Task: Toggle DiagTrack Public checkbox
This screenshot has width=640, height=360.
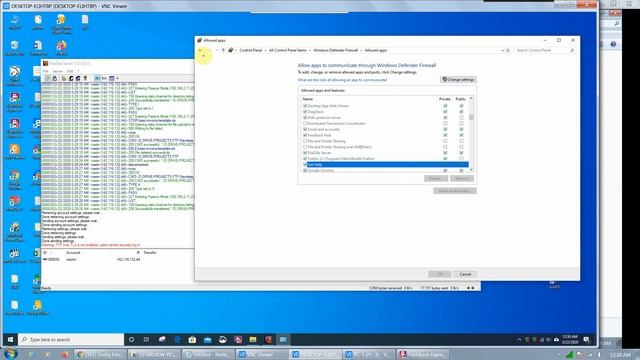Action: pyautogui.click(x=461, y=111)
